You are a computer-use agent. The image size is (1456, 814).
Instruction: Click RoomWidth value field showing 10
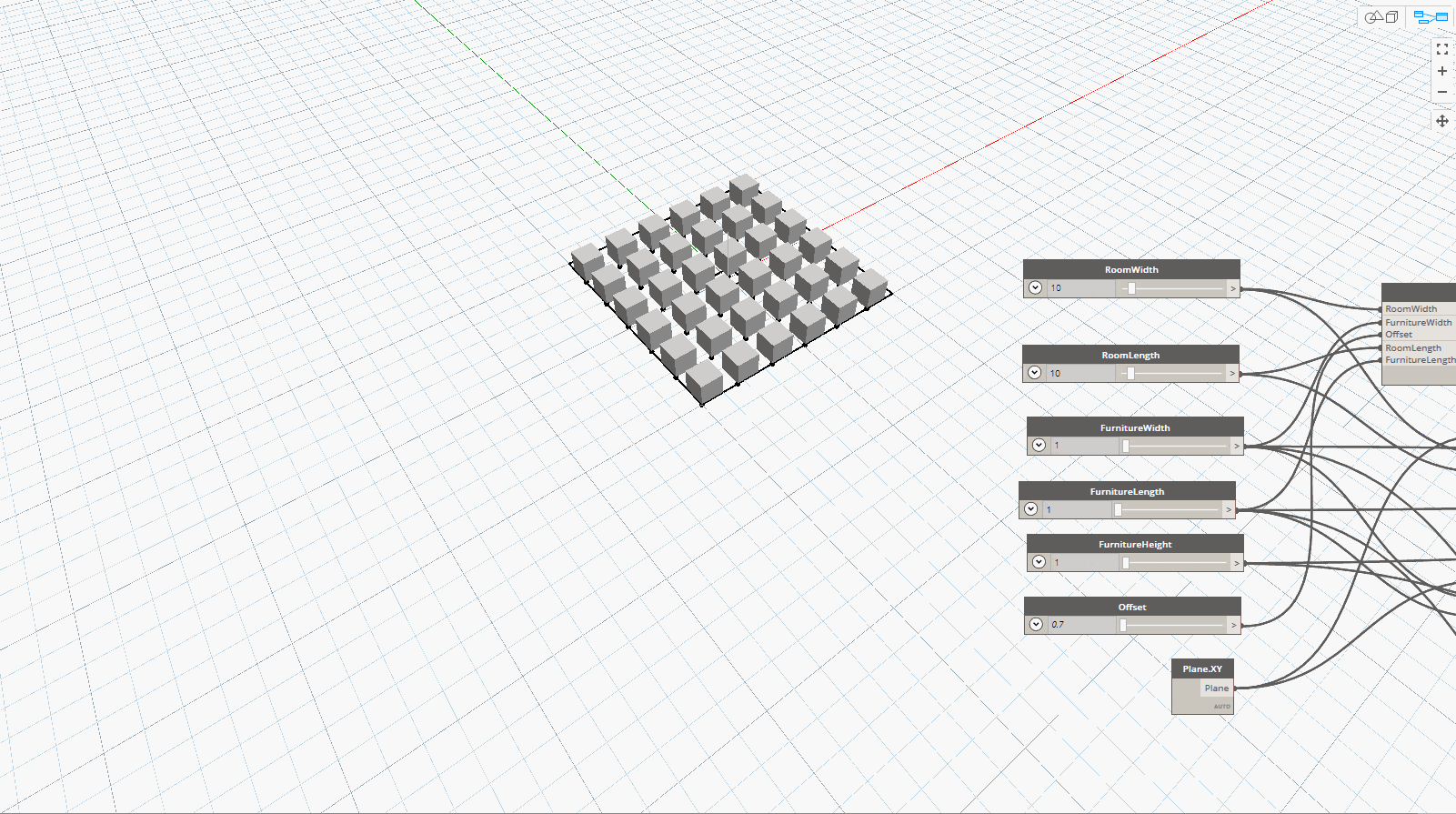coord(1080,288)
